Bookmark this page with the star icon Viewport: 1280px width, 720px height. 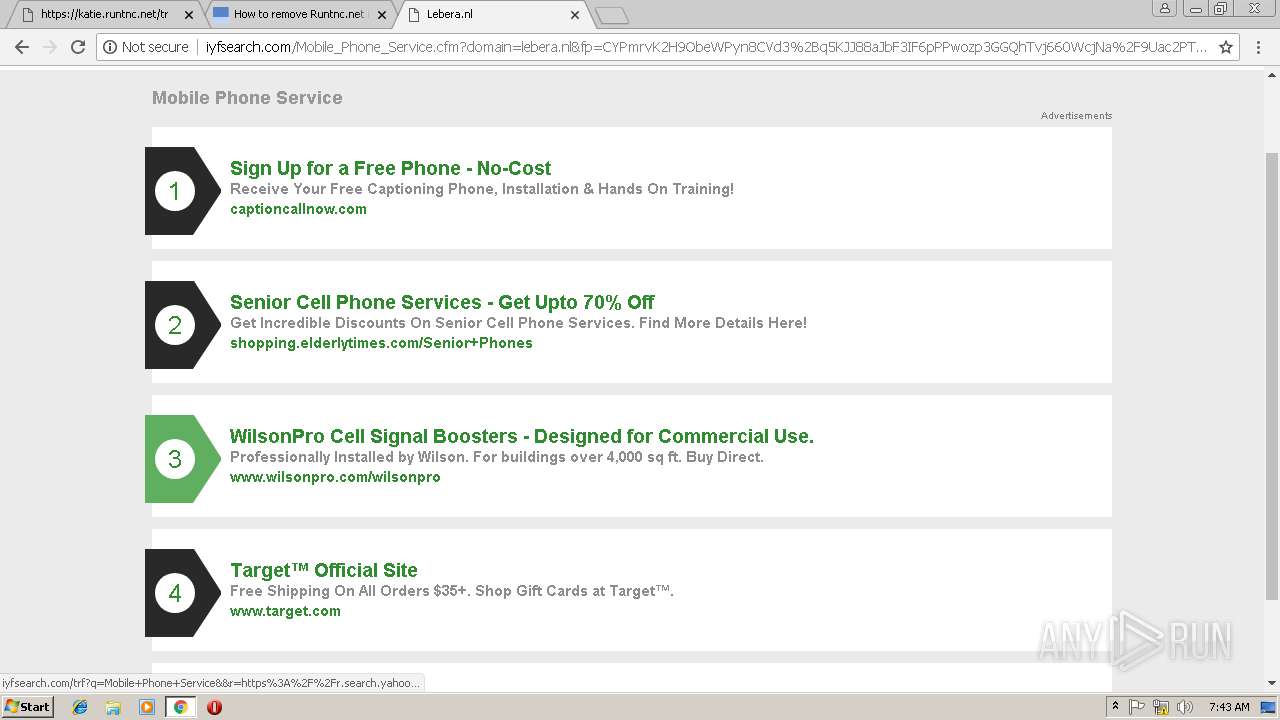pos(1226,47)
